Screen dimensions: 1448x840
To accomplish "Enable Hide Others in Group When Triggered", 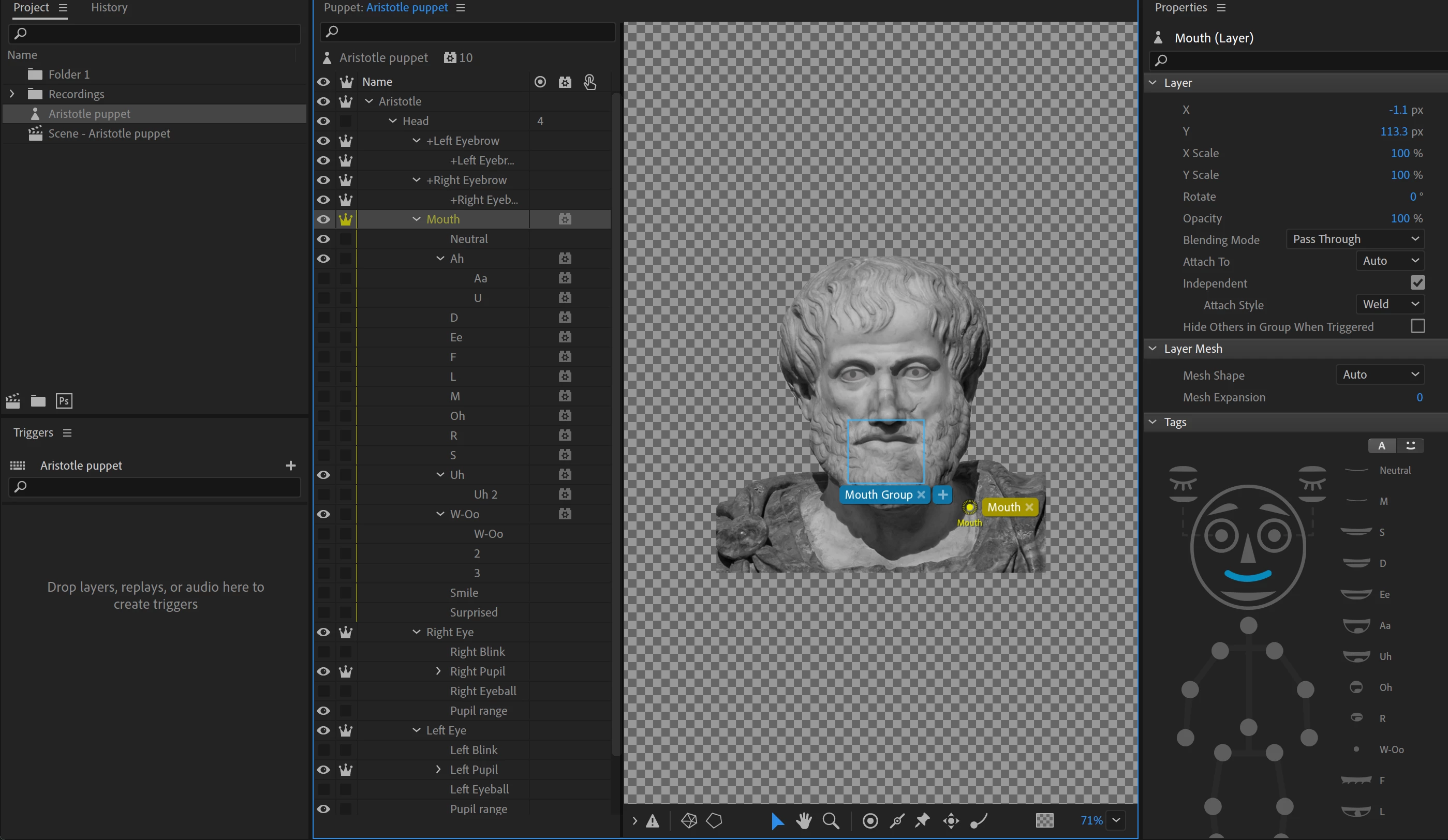I will coord(1417,326).
